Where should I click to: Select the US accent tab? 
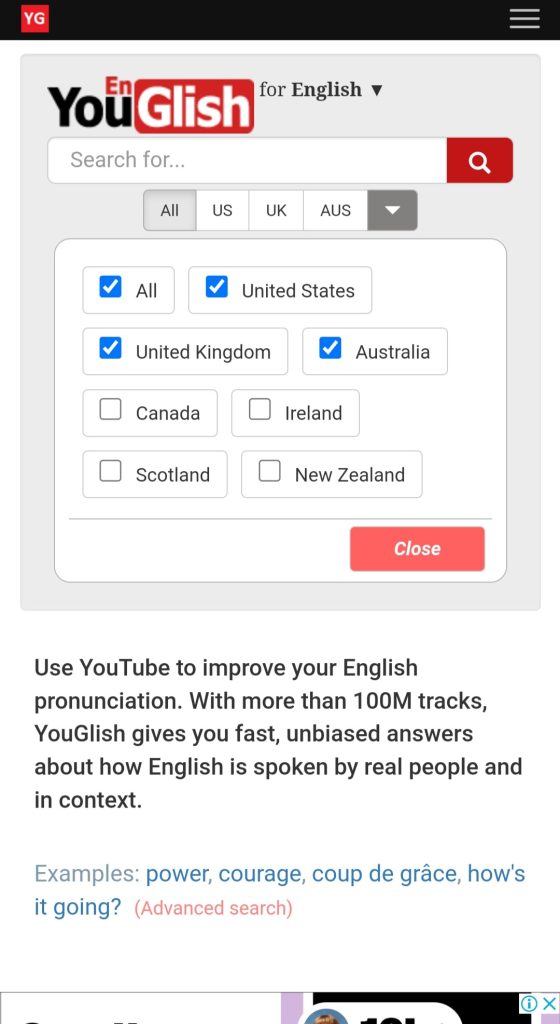tap(222, 210)
